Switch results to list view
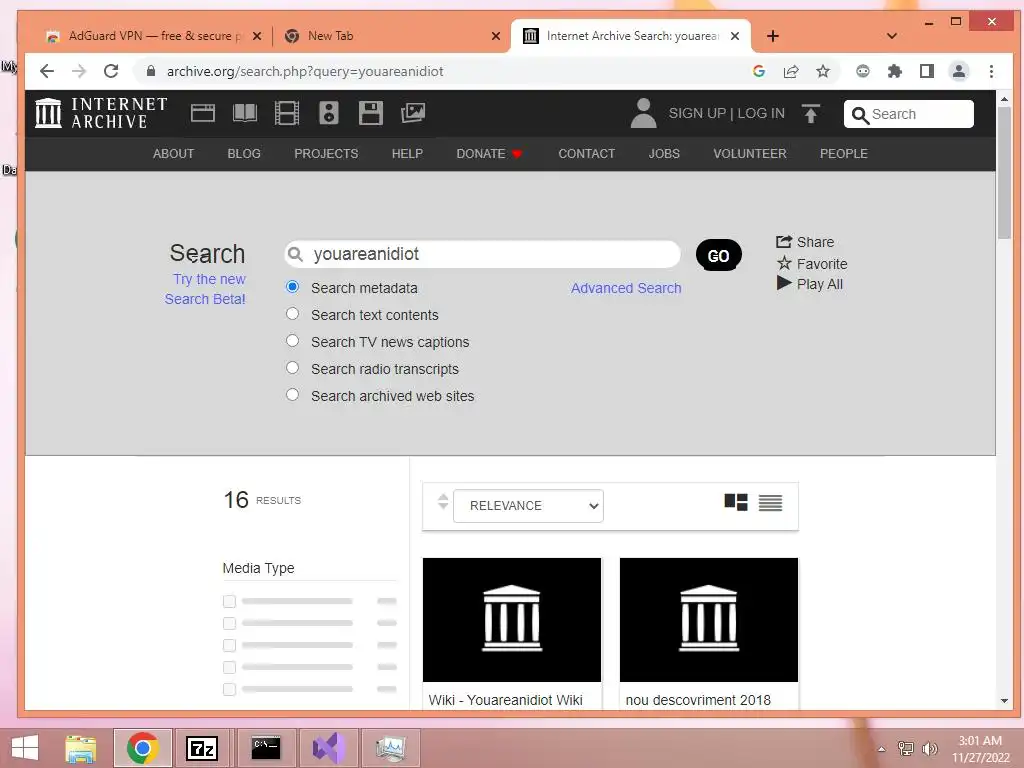1024x768 pixels. click(x=771, y=502)
